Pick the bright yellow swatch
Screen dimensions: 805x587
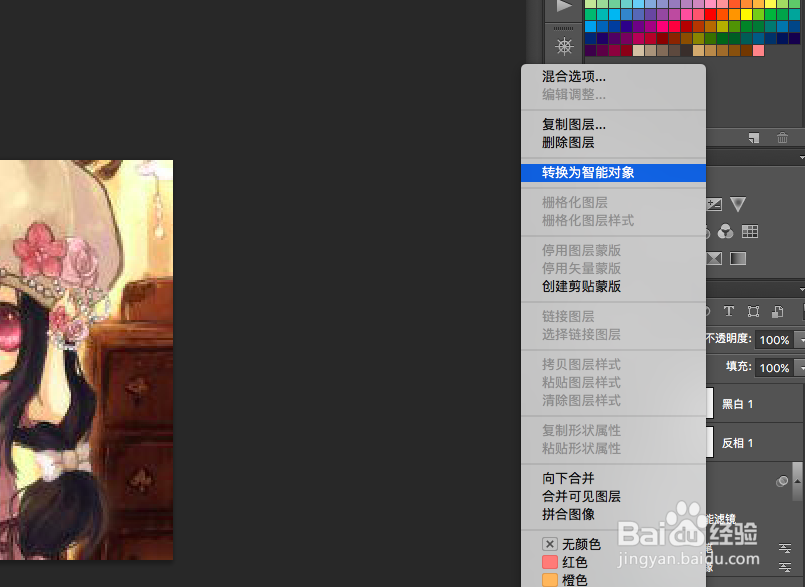coord(746,15)
